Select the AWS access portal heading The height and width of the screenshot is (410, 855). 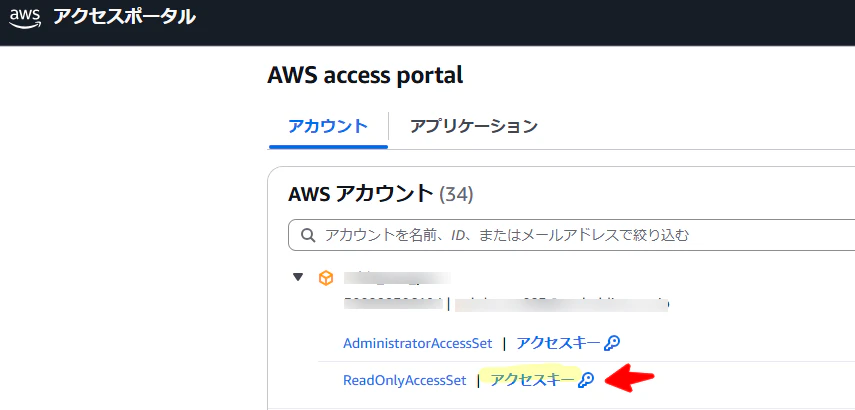(365, 75)
